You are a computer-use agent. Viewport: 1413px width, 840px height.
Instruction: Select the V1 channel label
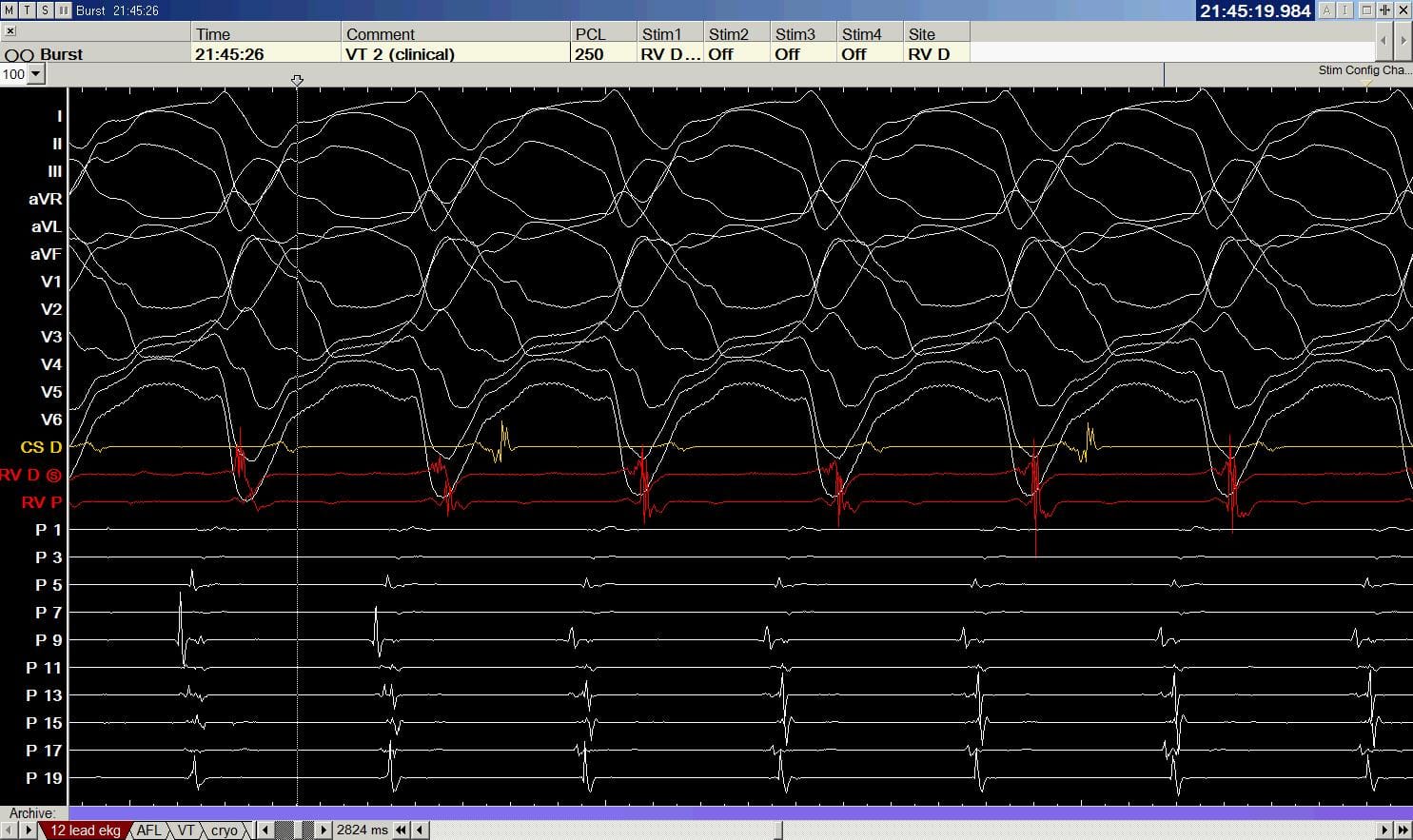tap(51, 282)
